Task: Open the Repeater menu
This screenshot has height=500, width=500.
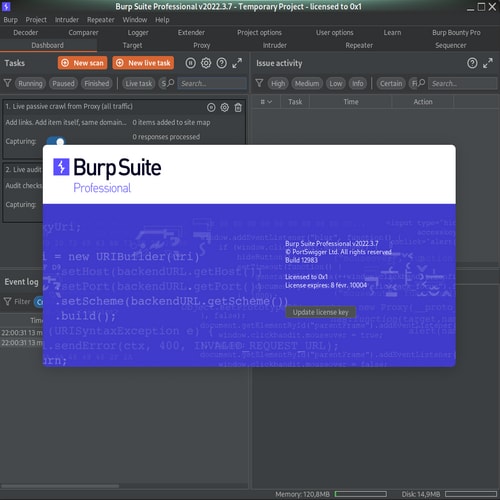Action: click(100, 20)
